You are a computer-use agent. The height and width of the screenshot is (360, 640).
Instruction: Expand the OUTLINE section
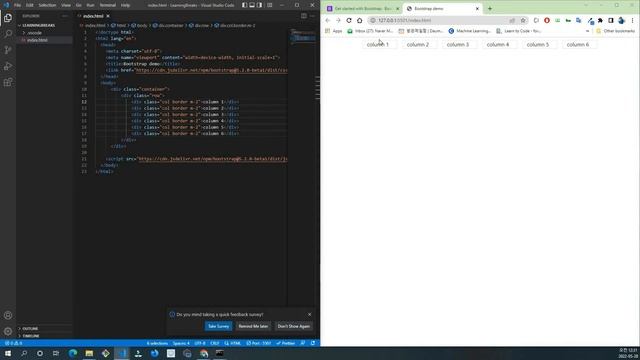(x=30, y=329)
